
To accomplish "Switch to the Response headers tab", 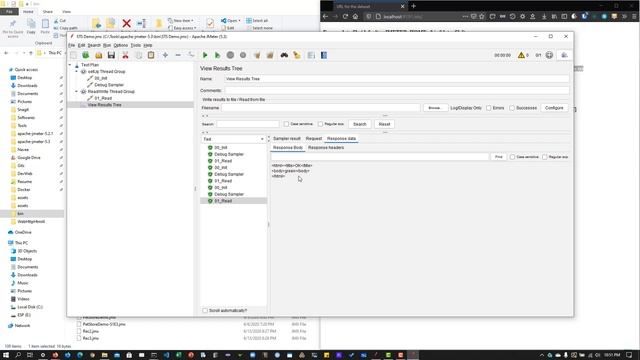I will point(326,148).
